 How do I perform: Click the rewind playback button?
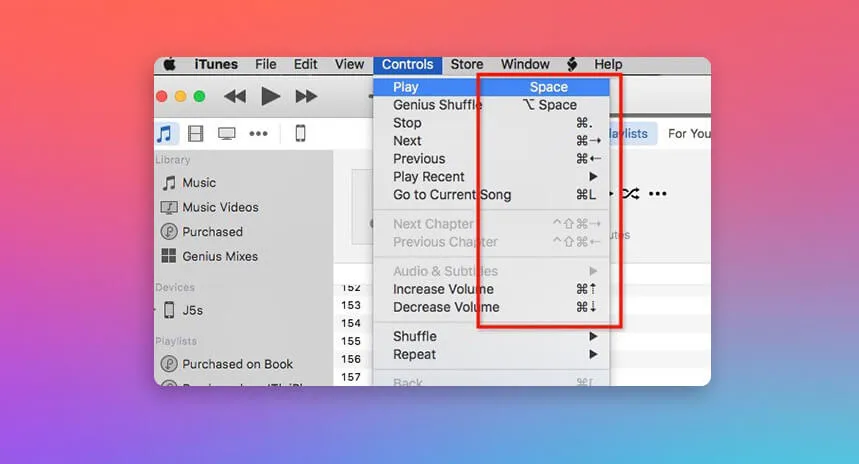pyautogui.click(x=235, y=97)
